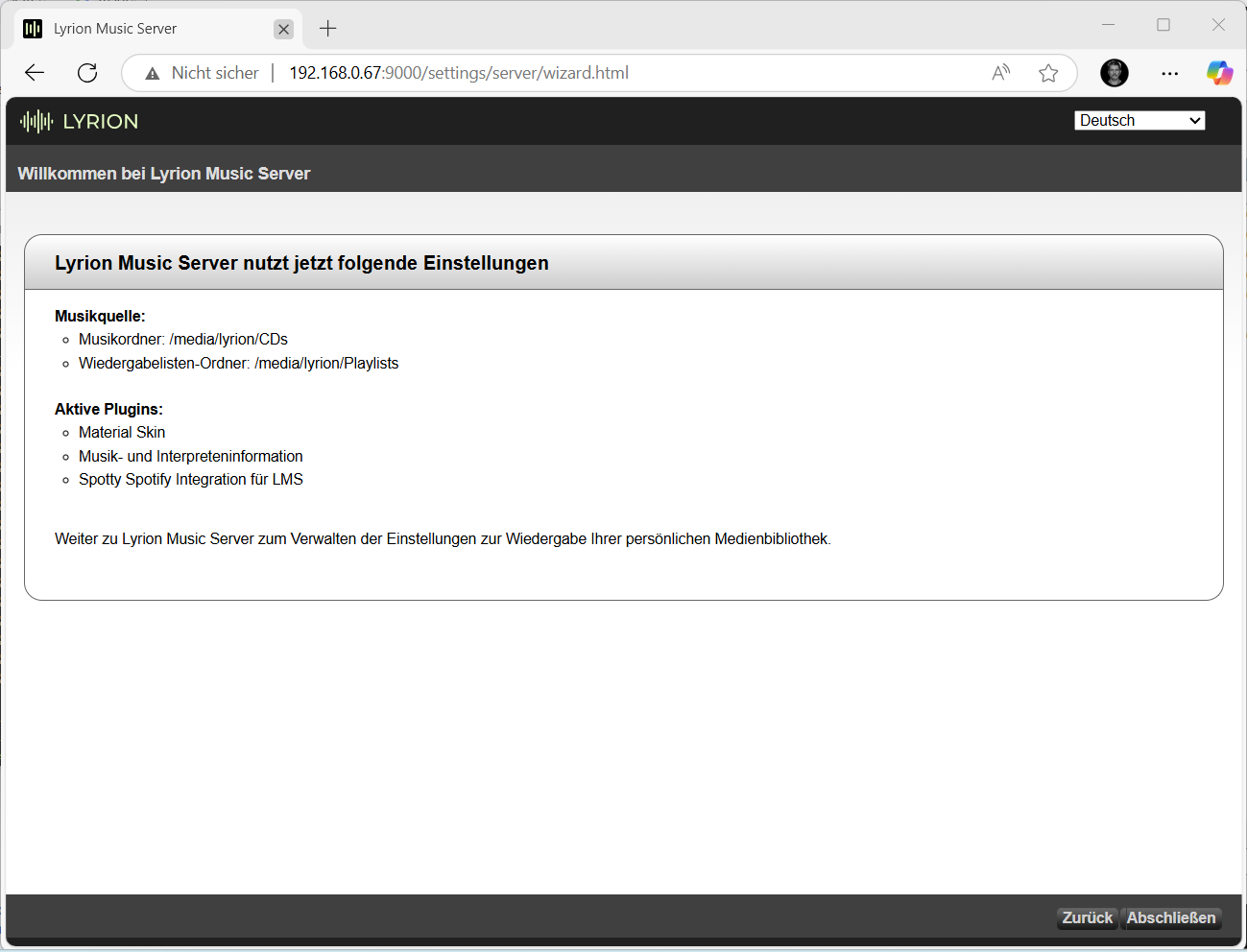
Task: Click Musik- und Interpreteninformation entry
Action: tap(191, 456)
